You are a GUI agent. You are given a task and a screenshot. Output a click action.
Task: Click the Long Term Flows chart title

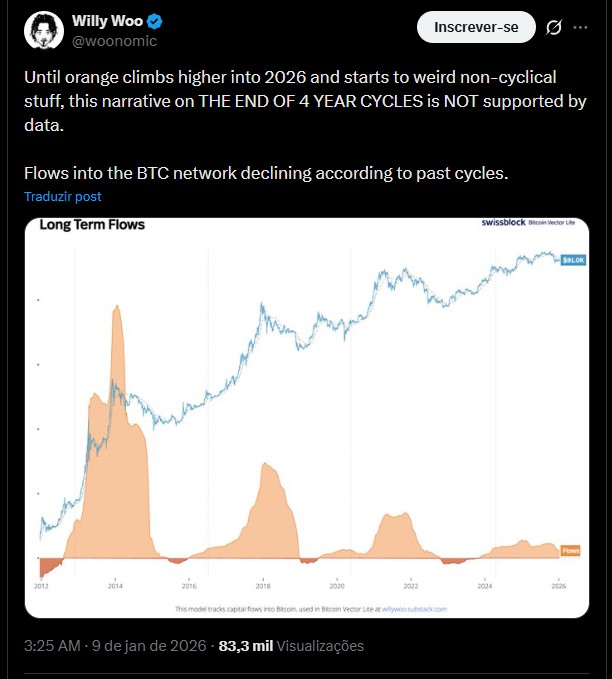(92, 226)
